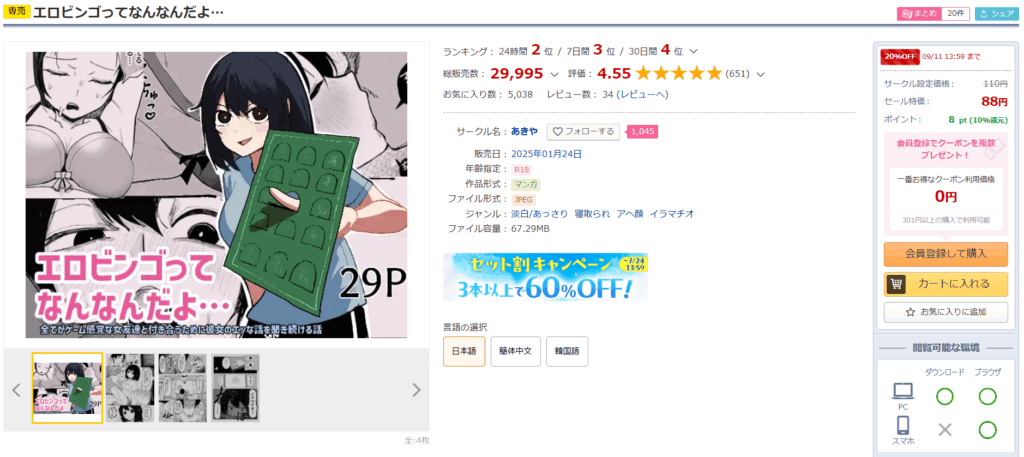Click the 20件 count beside まとめ
Screen dimensions: 1024x457
click(x=955, y=14)
